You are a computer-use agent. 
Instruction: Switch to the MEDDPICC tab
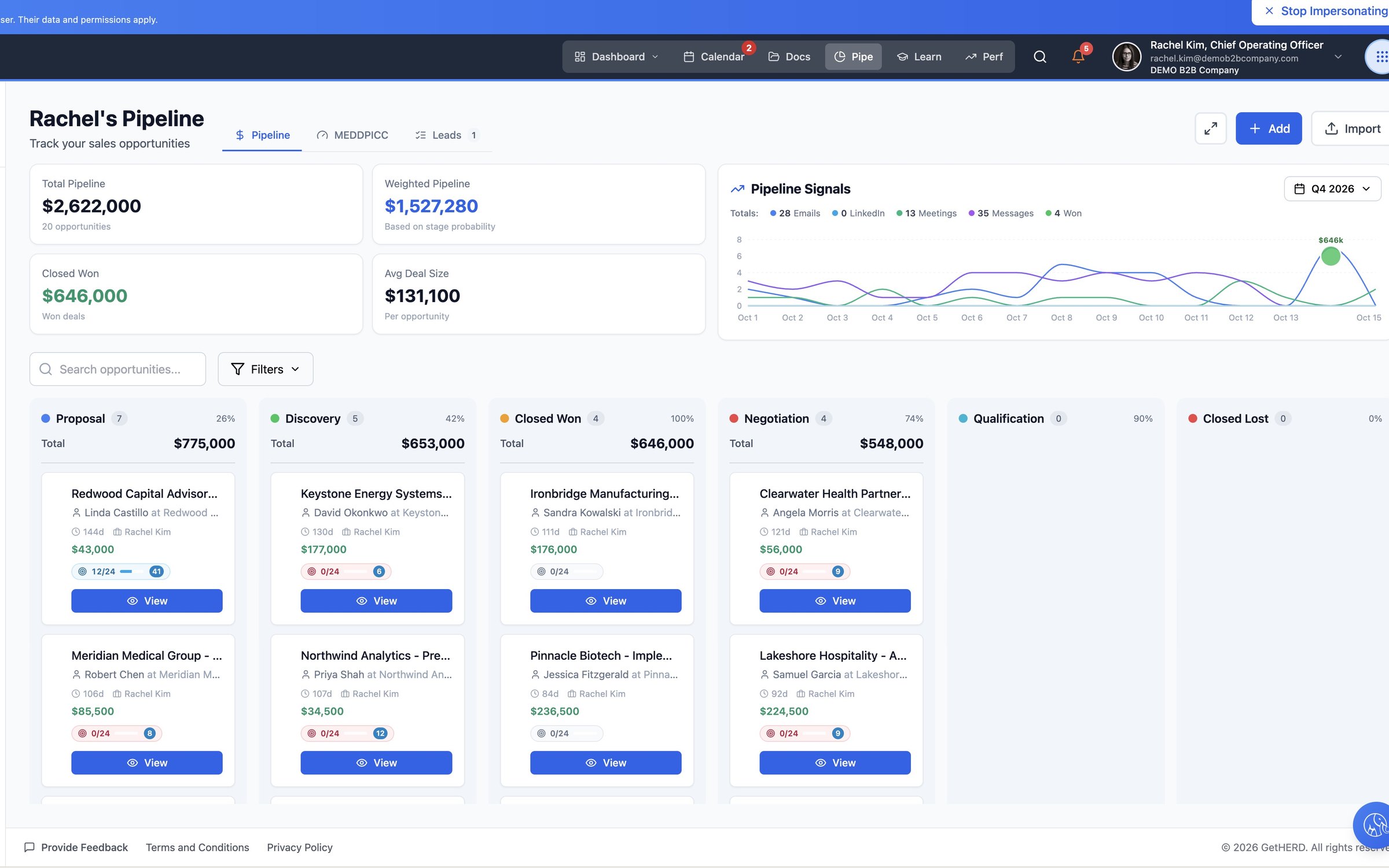tap(352, 135)
